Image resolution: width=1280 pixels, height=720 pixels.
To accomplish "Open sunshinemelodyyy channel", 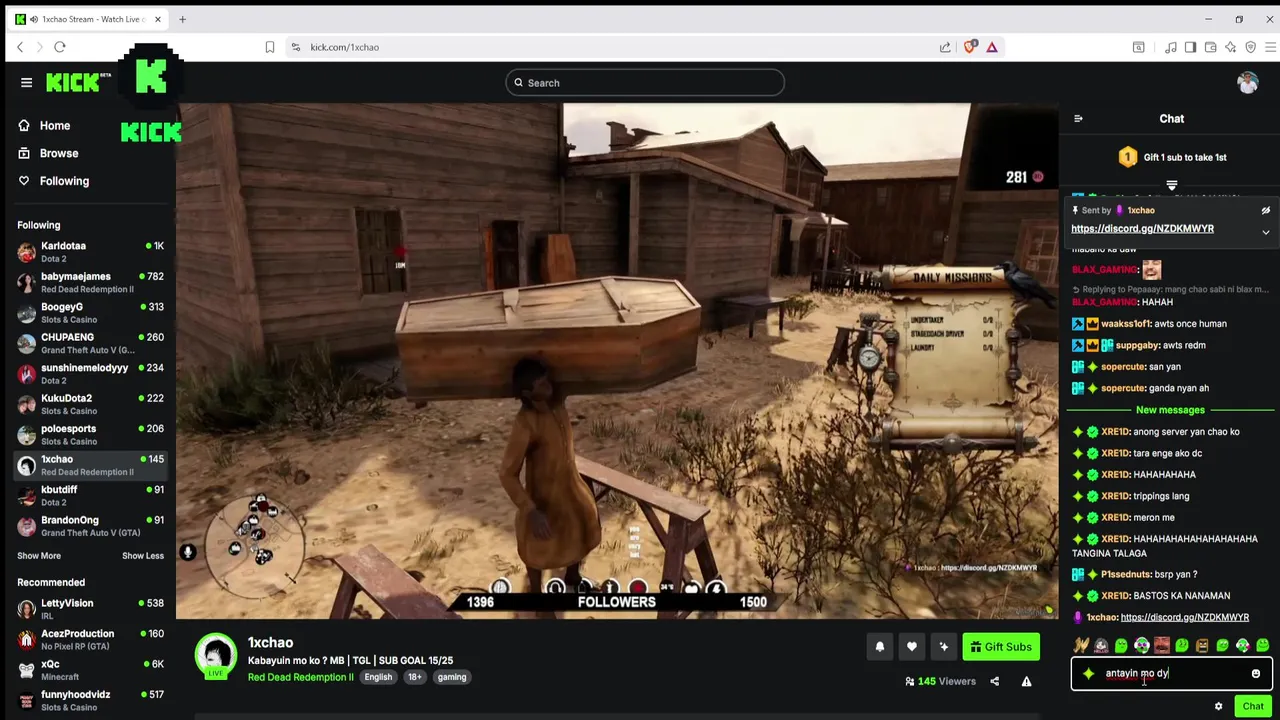I will [x=90, y=374].
